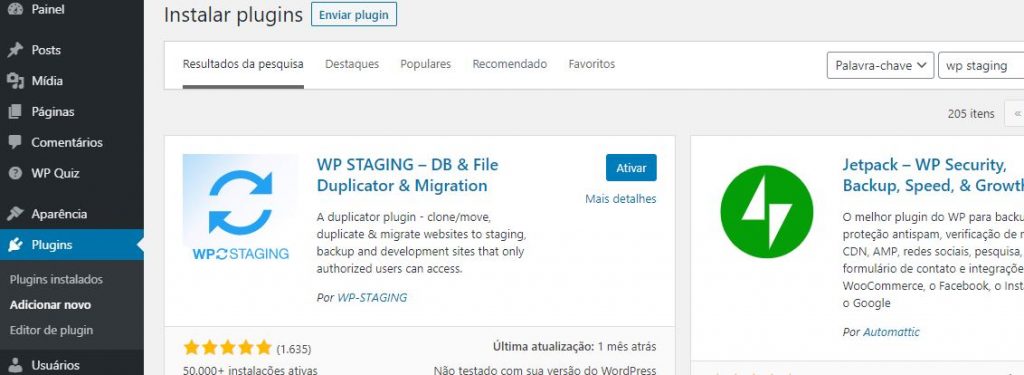Click 'Não testado com sua versão' notice
The width and height of the screenshot is (1024, 375).
tap(545, 370)
